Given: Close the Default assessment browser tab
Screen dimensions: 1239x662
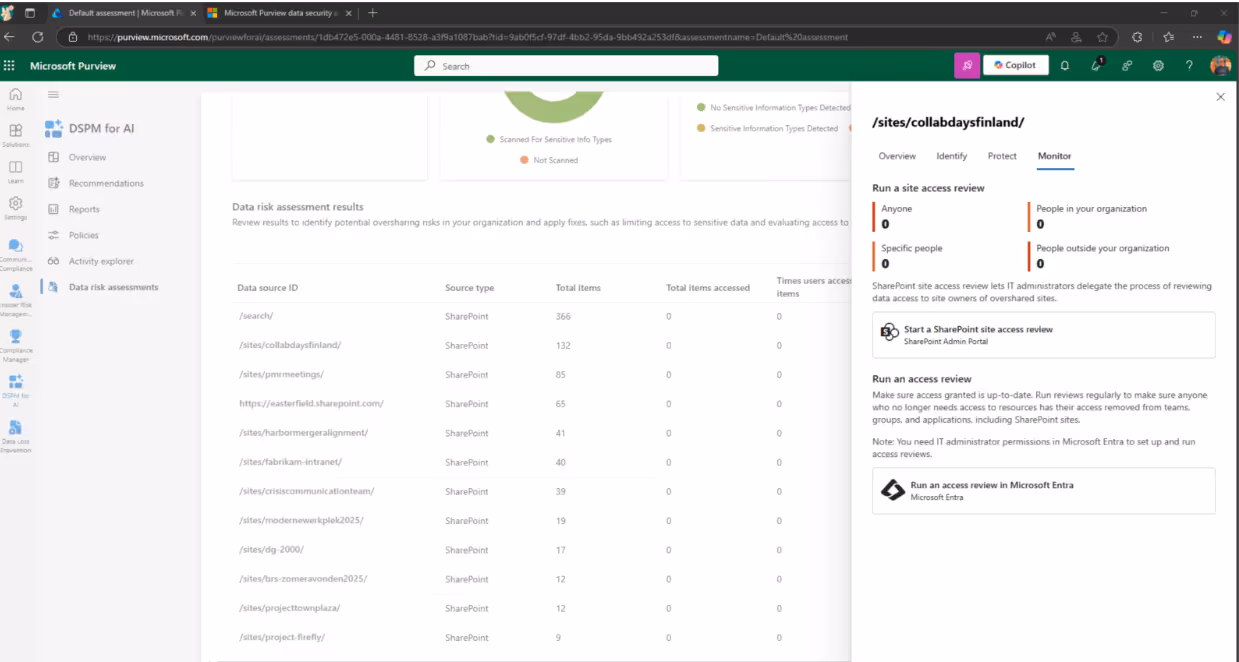Looking at the screenshot, I should 192,13.
